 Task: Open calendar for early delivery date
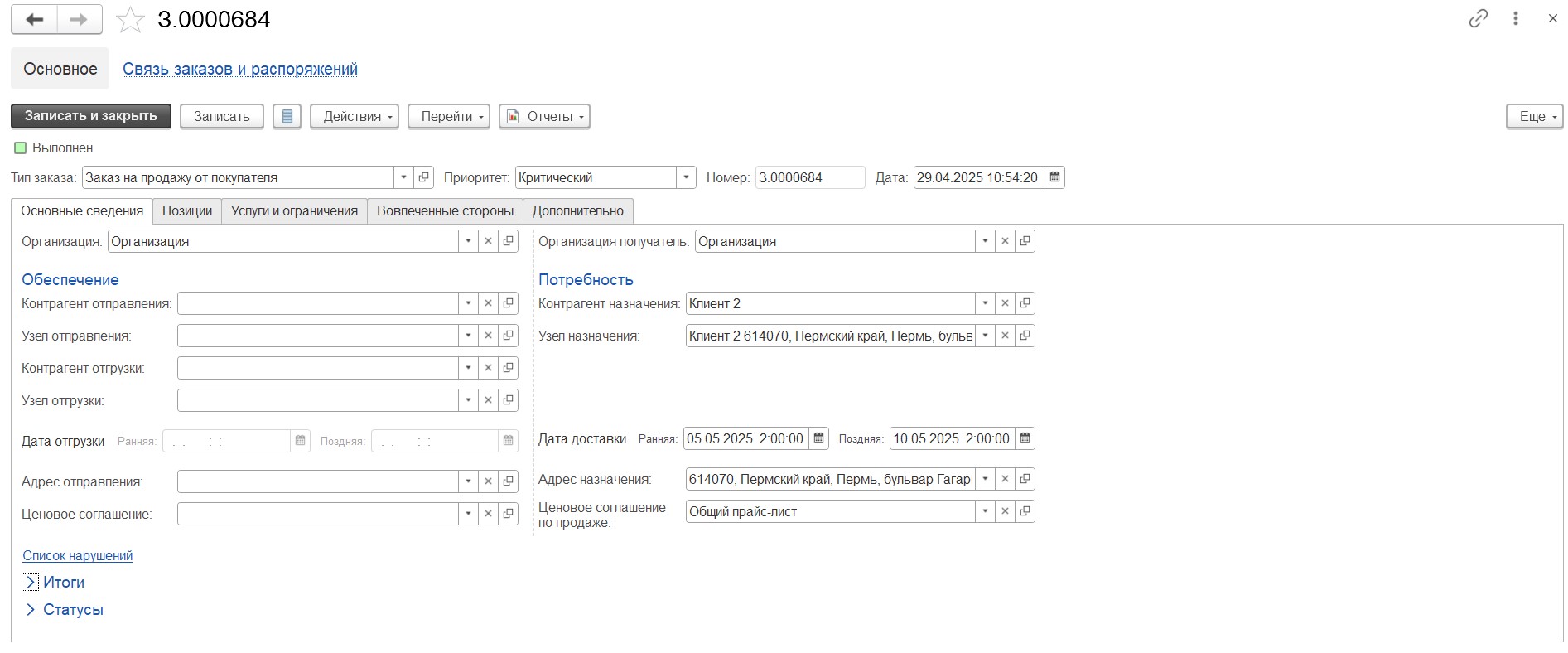pos(818,438)
